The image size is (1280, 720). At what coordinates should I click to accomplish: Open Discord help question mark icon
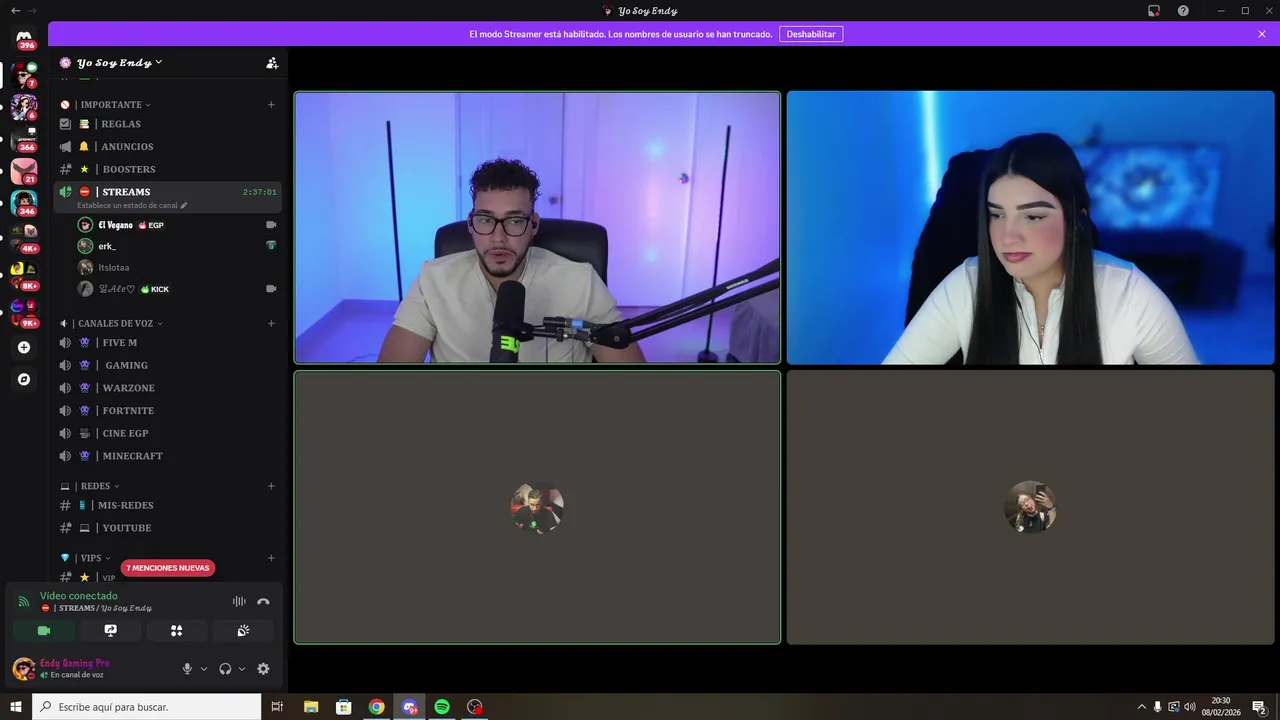pyautogui.click(x=1183, y=11)
